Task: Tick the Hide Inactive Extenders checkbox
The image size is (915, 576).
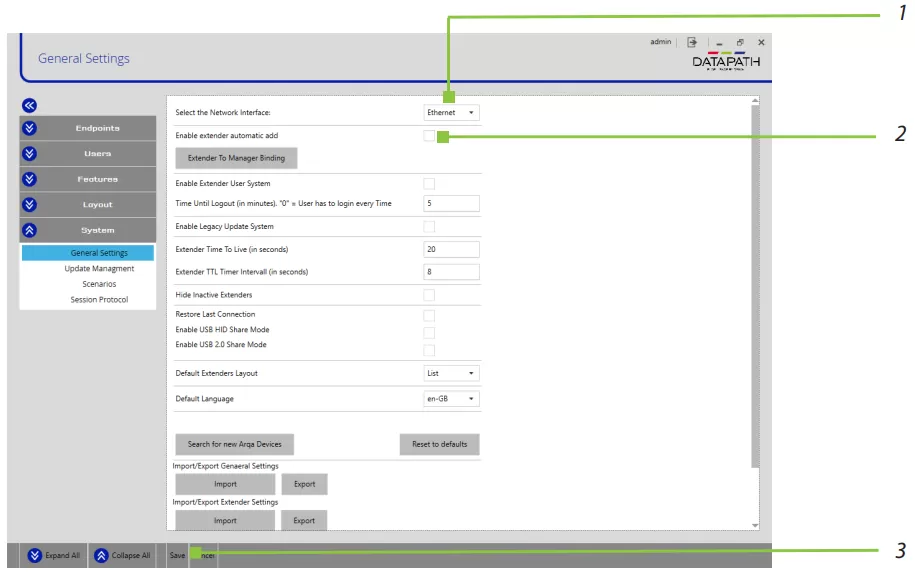Action: tap(429, 295)
